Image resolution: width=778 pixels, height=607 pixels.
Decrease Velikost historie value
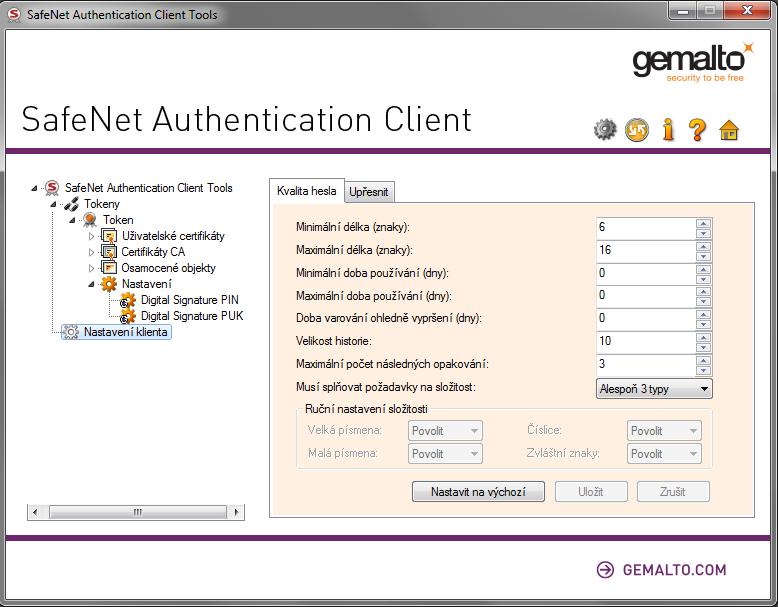(x=703, y=347)
